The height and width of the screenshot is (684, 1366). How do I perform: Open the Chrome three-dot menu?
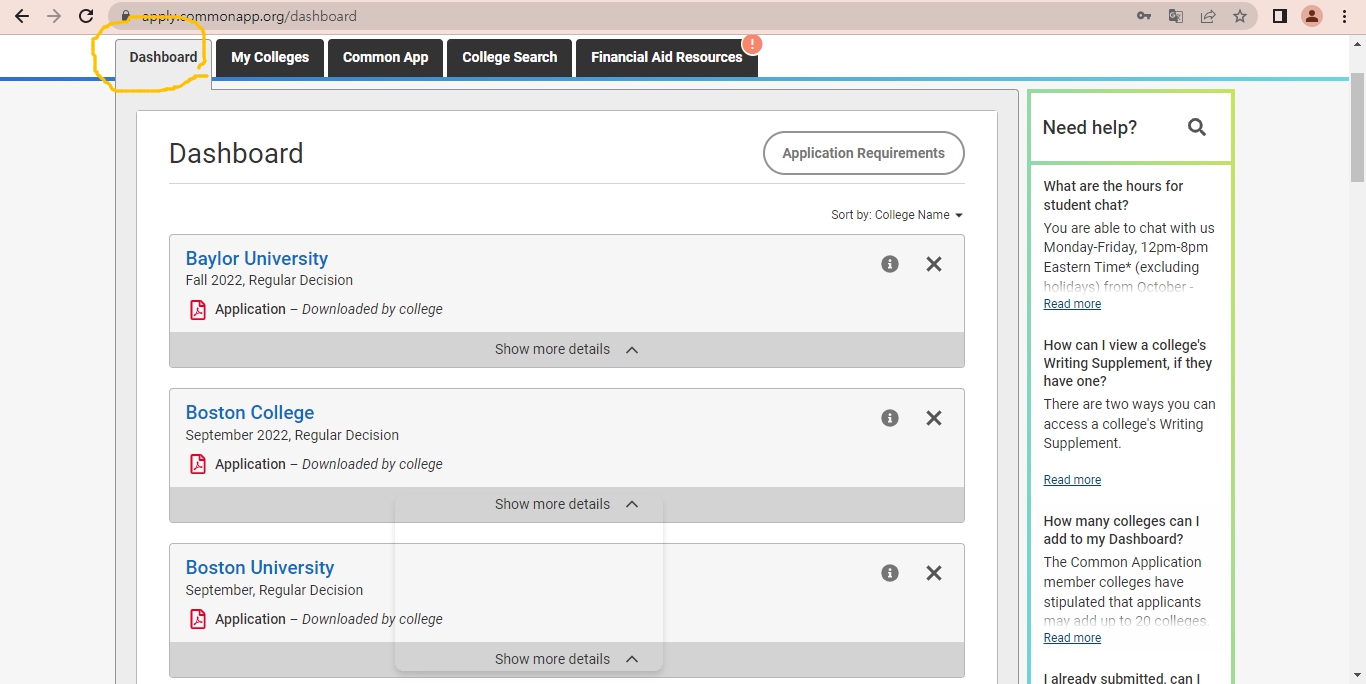click(1344, 16)
